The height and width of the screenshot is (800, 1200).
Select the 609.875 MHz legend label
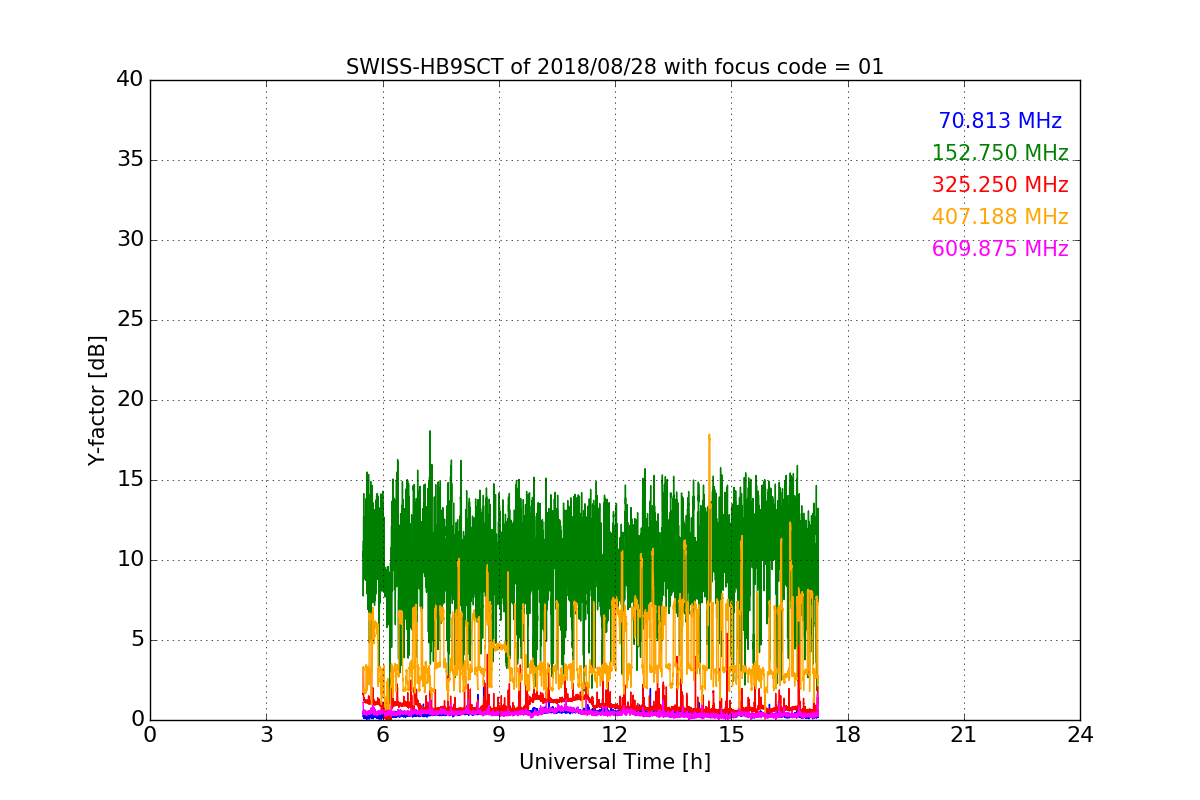pos(1000,249)
